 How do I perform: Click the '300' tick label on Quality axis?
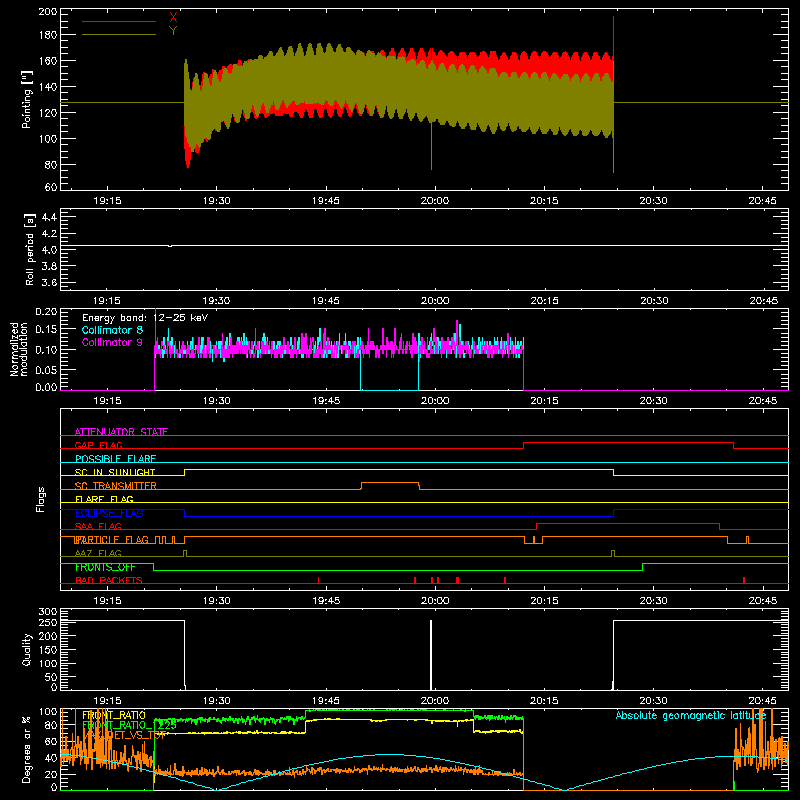point(48,612)
